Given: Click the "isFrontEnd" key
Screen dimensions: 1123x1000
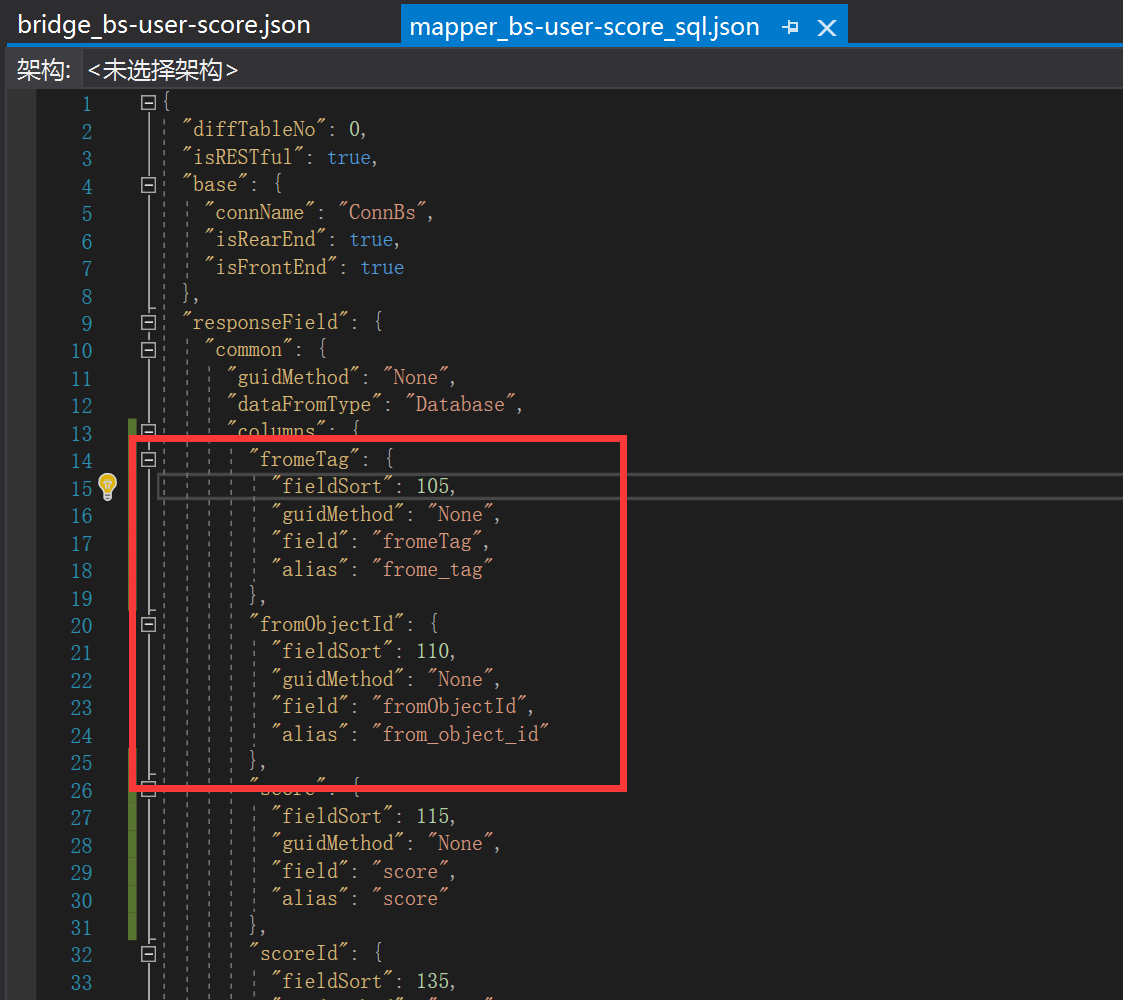Looking at the screenshot, I should coord(271,267).
